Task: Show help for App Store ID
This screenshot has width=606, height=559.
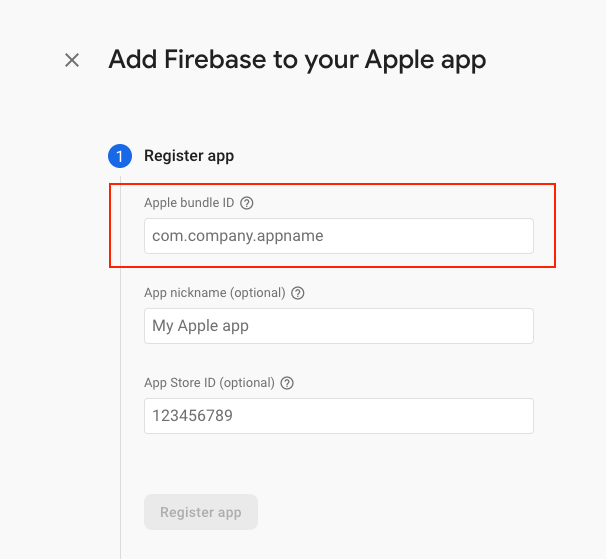Action: 287,383
